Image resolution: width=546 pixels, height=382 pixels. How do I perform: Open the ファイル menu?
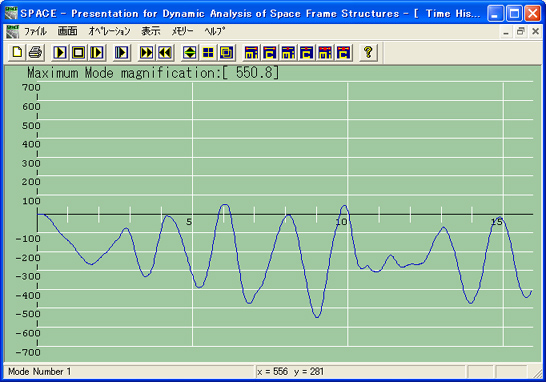pyautogui.click(x=35, y=32)
